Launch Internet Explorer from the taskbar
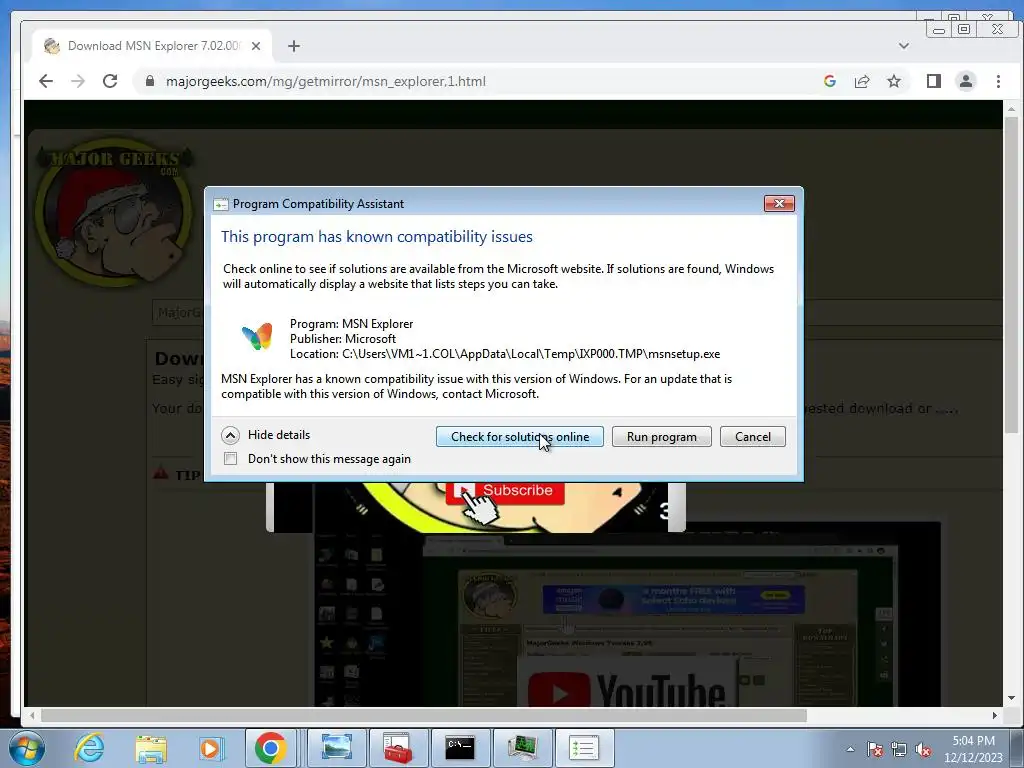 tap(89, 748)
